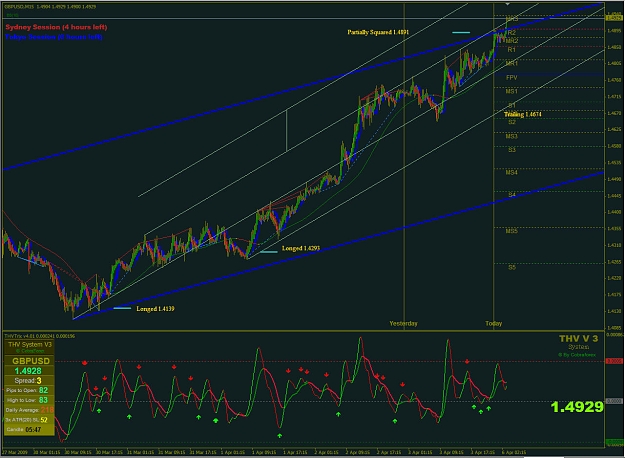Click the large green 1.4929 price display
This screenshot has height=458, width=625.
[577, 407]
